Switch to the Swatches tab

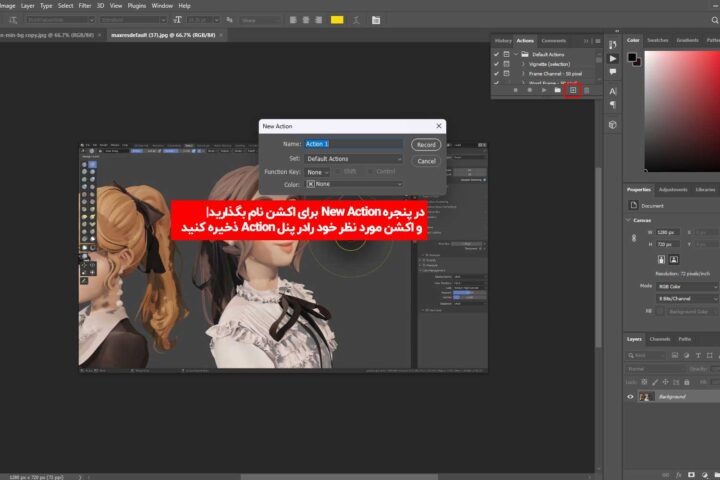point(658,40)
